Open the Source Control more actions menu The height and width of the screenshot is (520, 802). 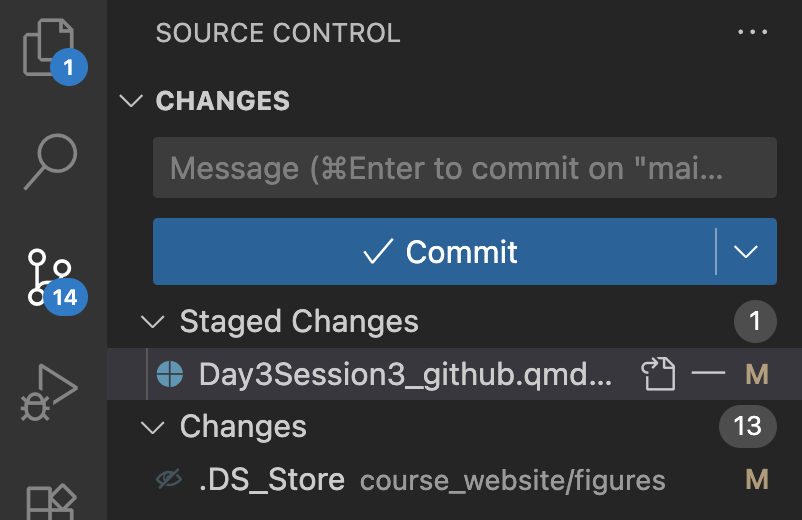752,32
